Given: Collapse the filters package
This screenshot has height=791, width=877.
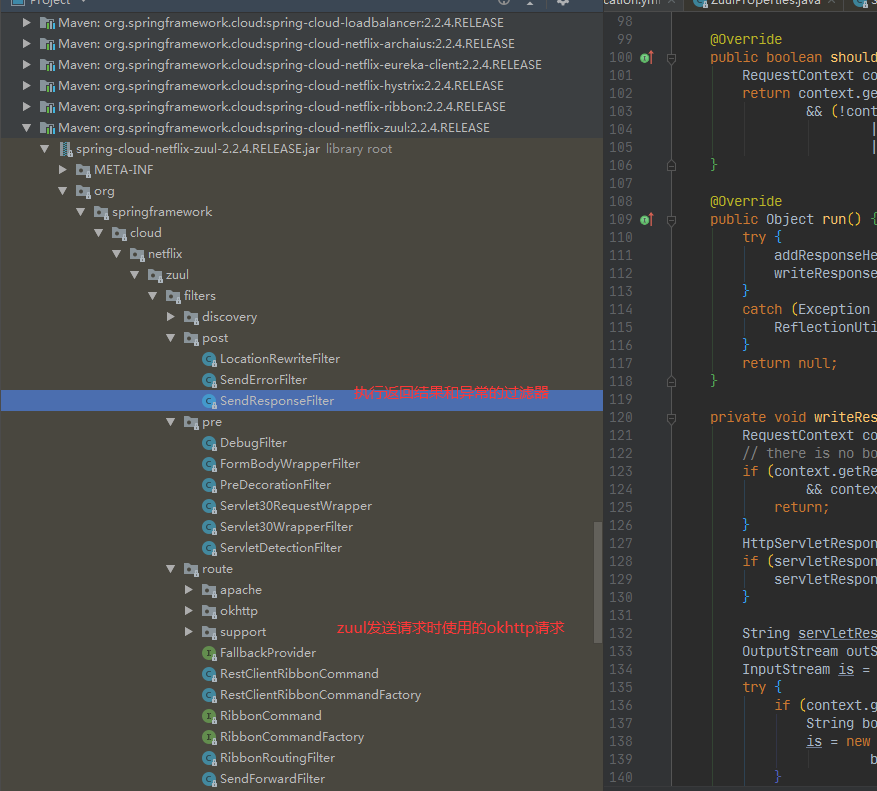Looking at the screenshot, I should (x=152, y=296).
